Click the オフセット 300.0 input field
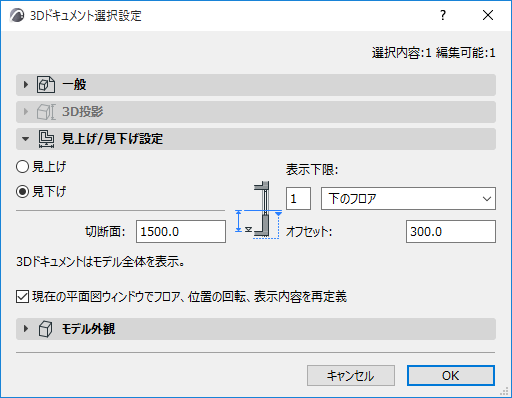Viewport: 512px width, 398px height. click(x=451, y=232)
